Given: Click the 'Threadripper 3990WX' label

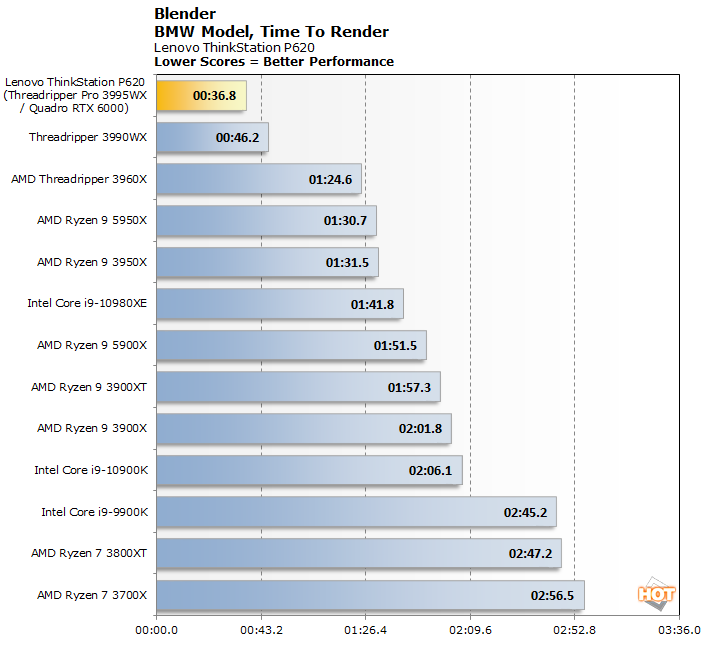Looking at the screenshot, I should pos(88,137).
